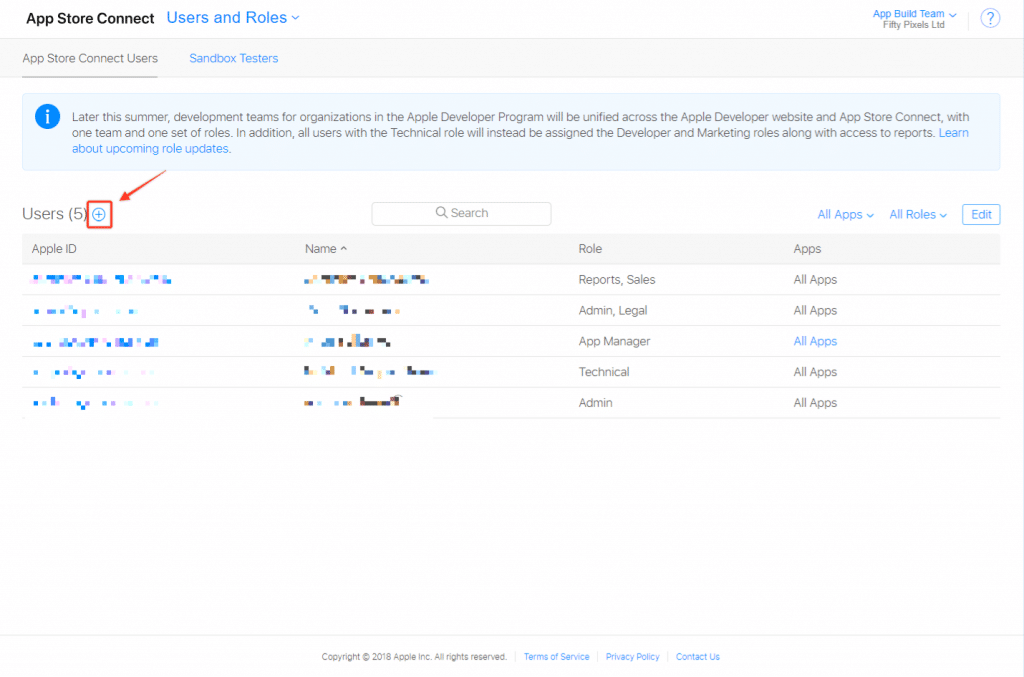Open the All Apps filter dropdown

pos(845,215)
